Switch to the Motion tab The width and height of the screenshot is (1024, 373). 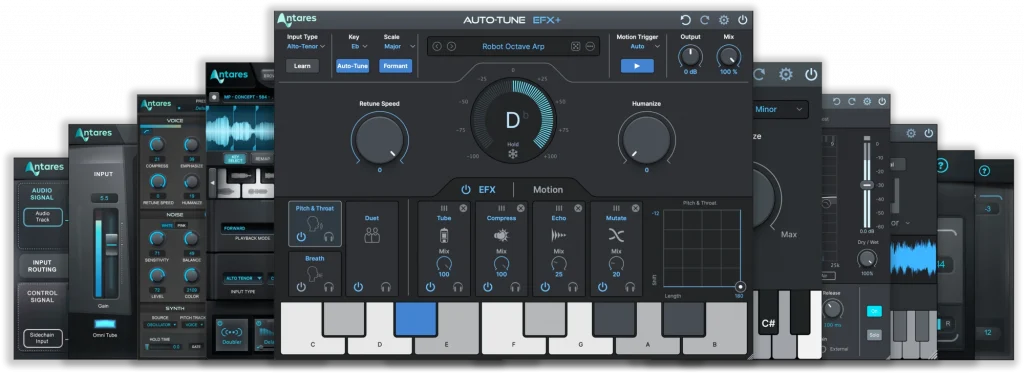coord(548,190)
